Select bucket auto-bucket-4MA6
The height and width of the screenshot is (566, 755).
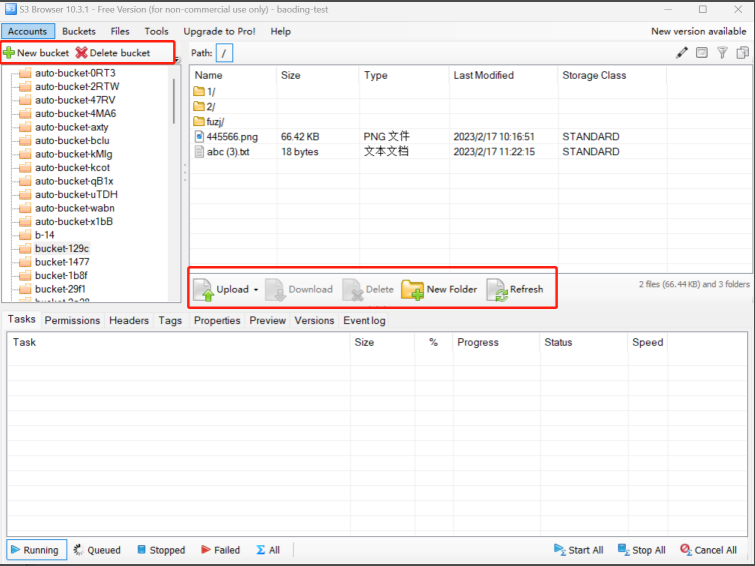click(76, 114)
